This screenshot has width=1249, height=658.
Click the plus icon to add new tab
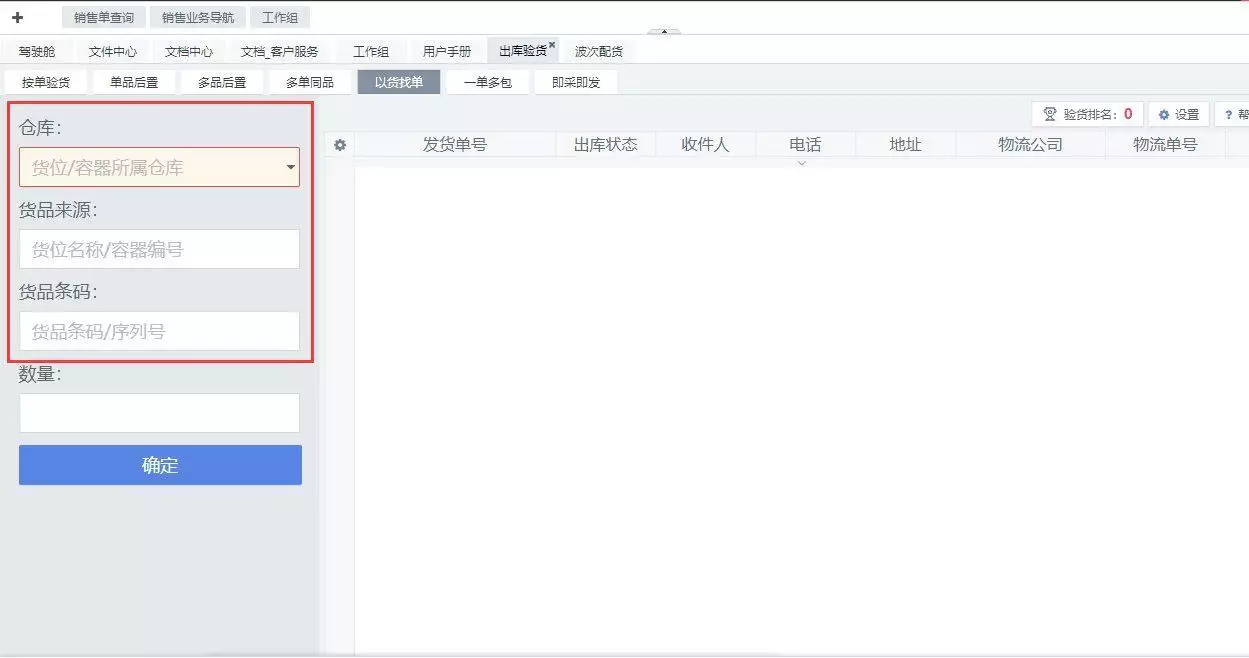17,17
